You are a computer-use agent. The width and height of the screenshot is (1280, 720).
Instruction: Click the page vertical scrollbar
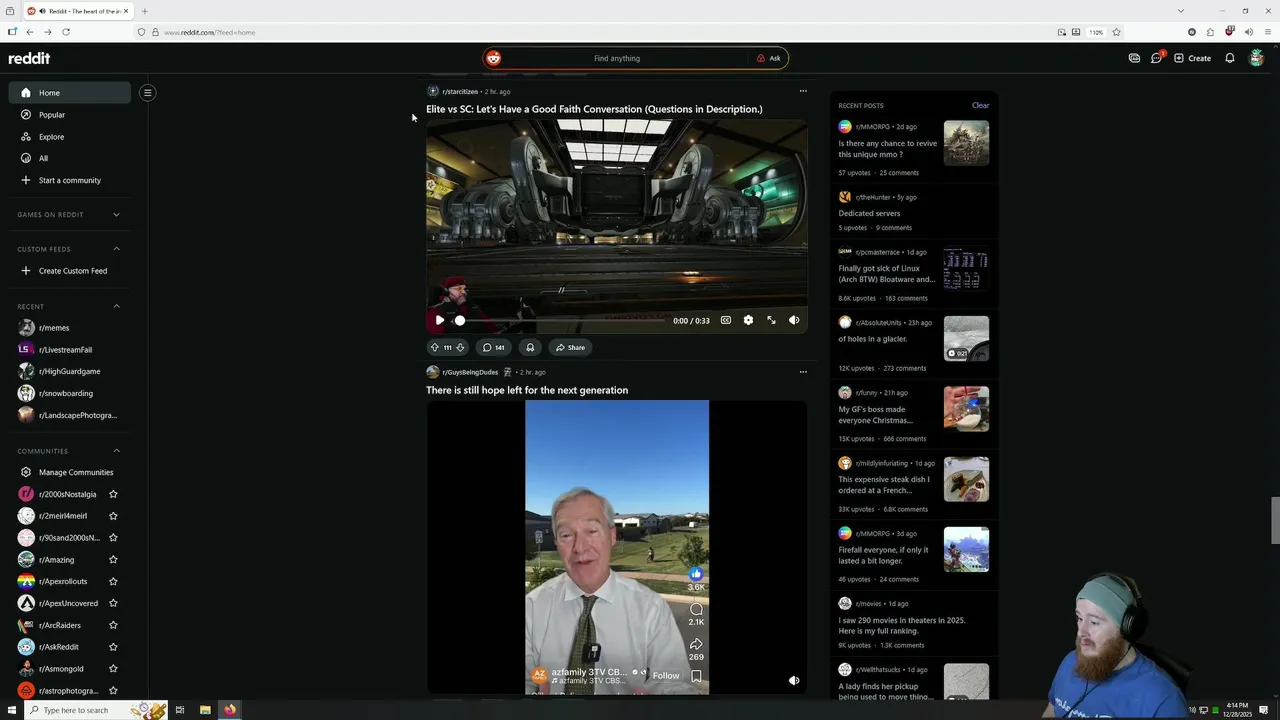[1275, 520]
